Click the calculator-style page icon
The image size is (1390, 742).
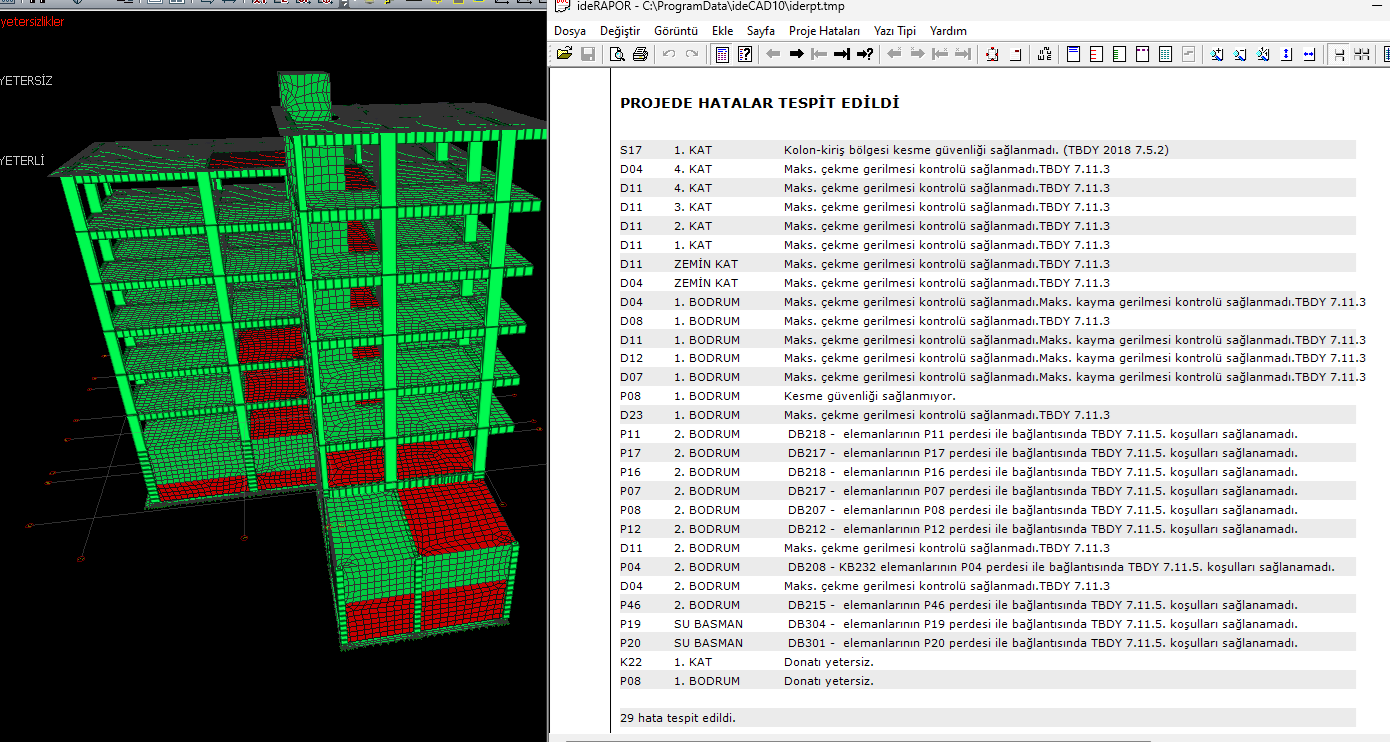coord(722,54)
